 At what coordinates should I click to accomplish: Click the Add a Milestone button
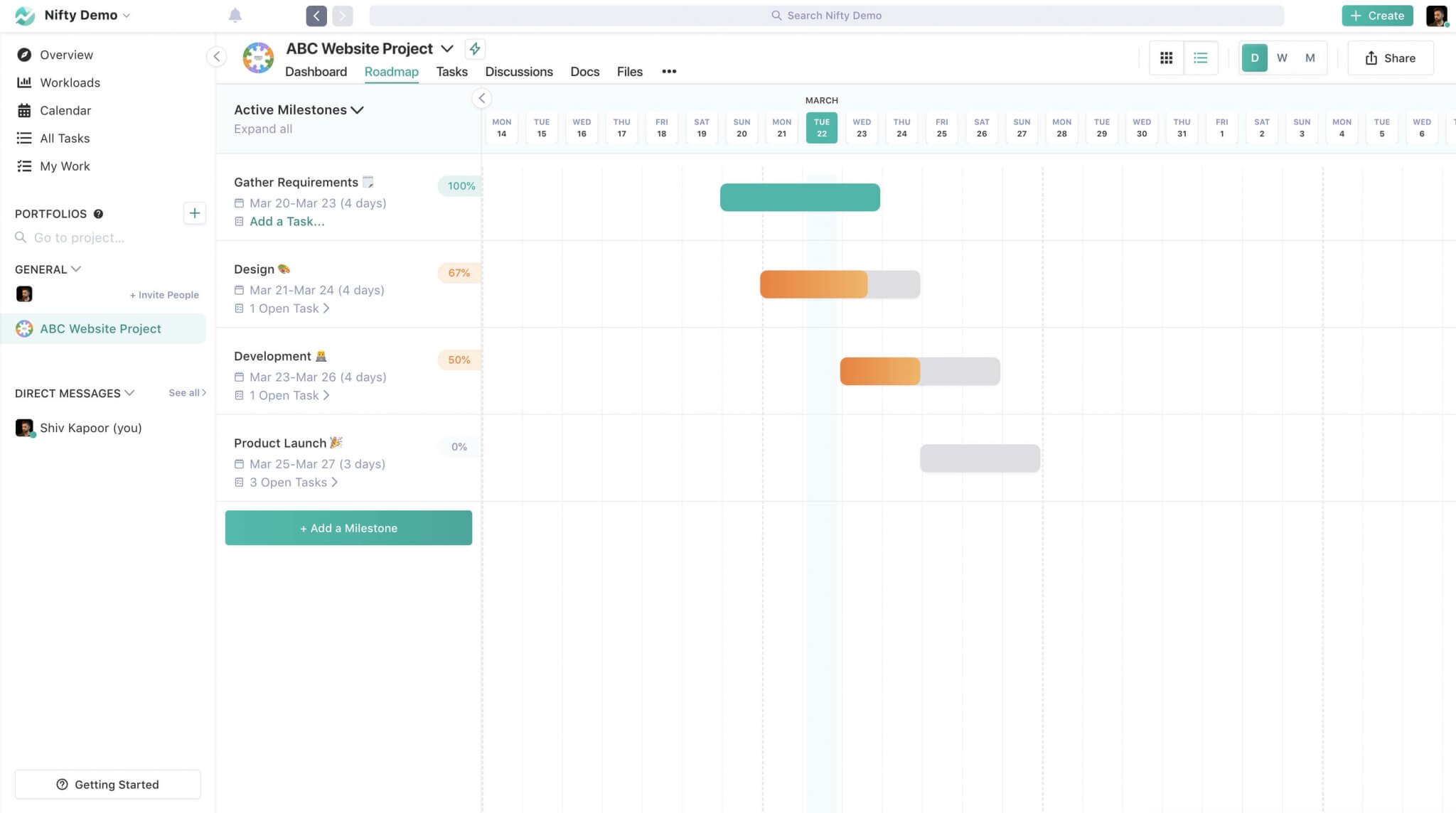(348, 527)
